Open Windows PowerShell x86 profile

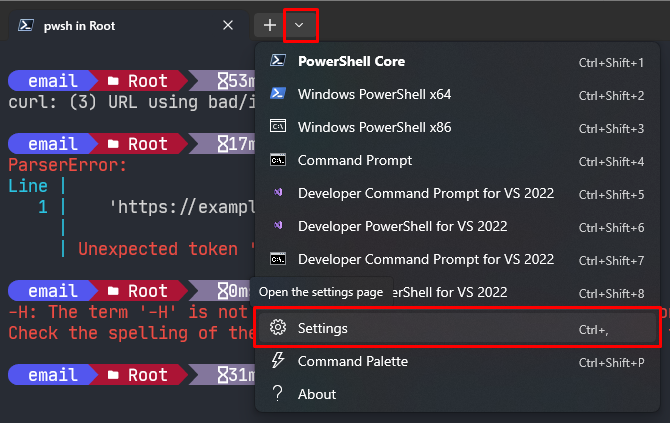[458, 127]
